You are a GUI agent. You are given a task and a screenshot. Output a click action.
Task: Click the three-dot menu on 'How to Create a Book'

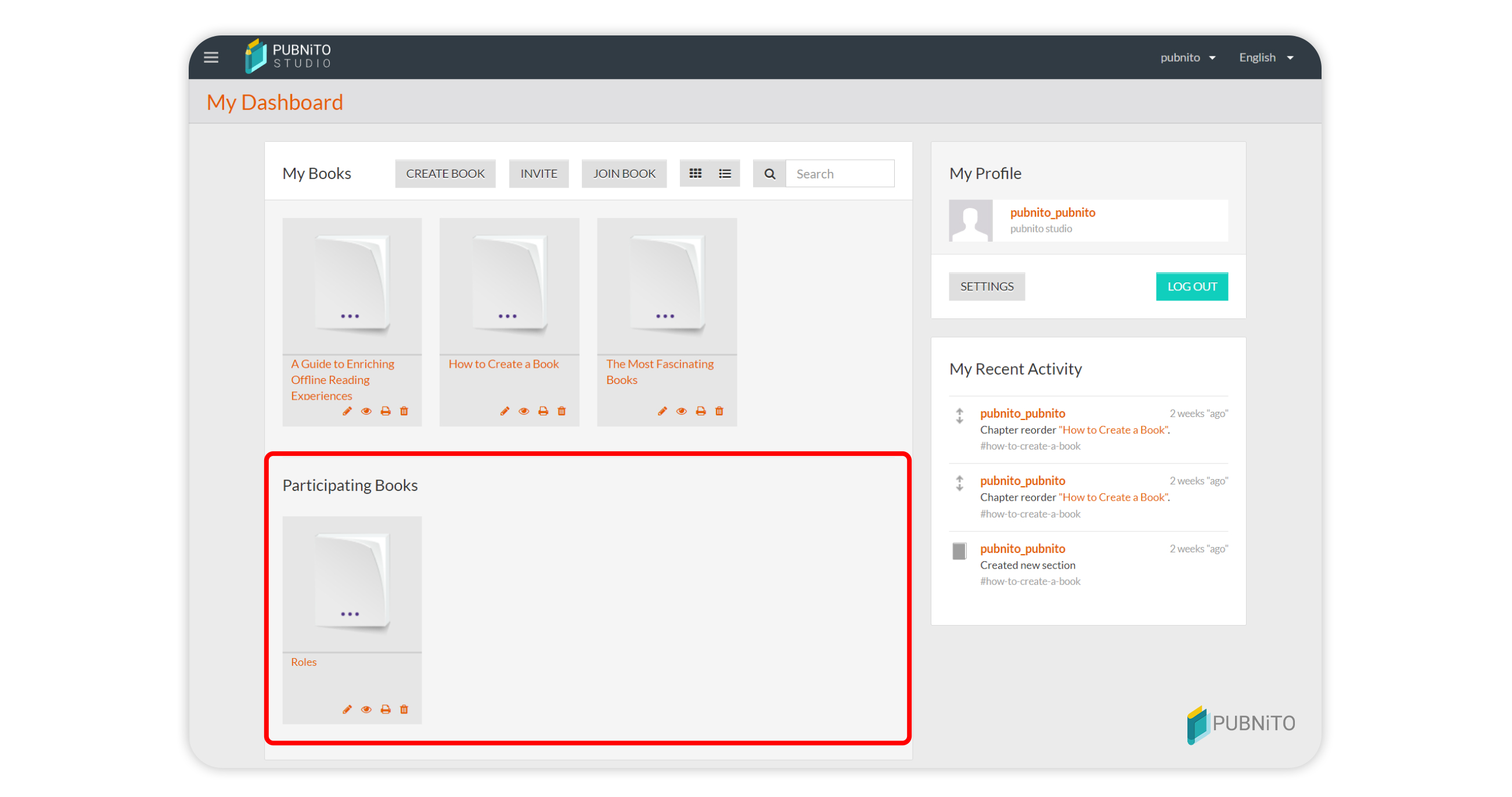[507, 316]
